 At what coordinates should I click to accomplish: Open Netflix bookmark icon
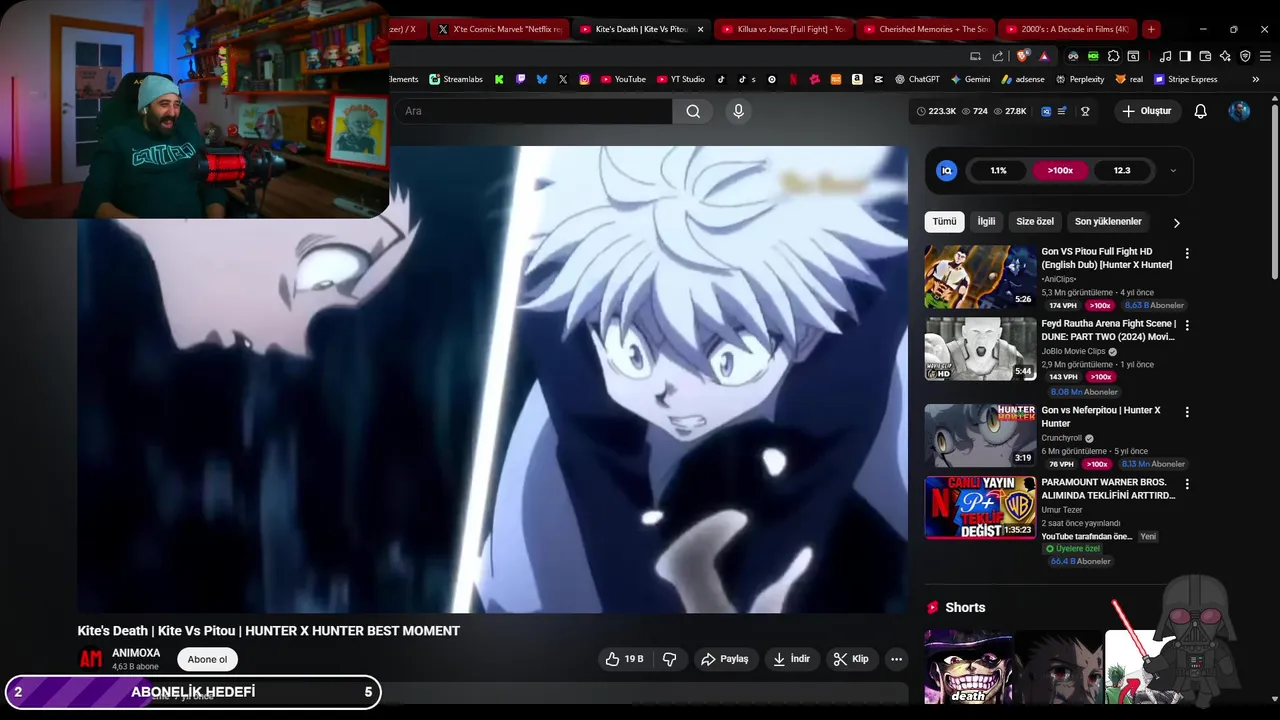point(793,79)
